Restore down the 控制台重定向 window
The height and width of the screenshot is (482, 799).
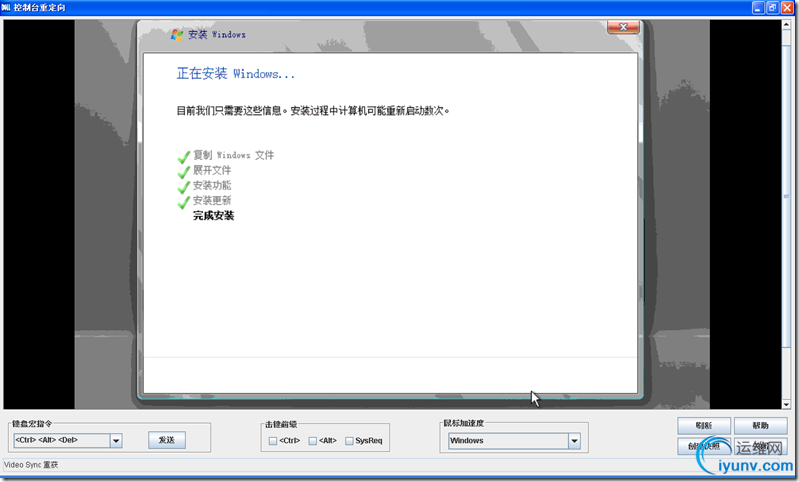(x=773, y=8)
